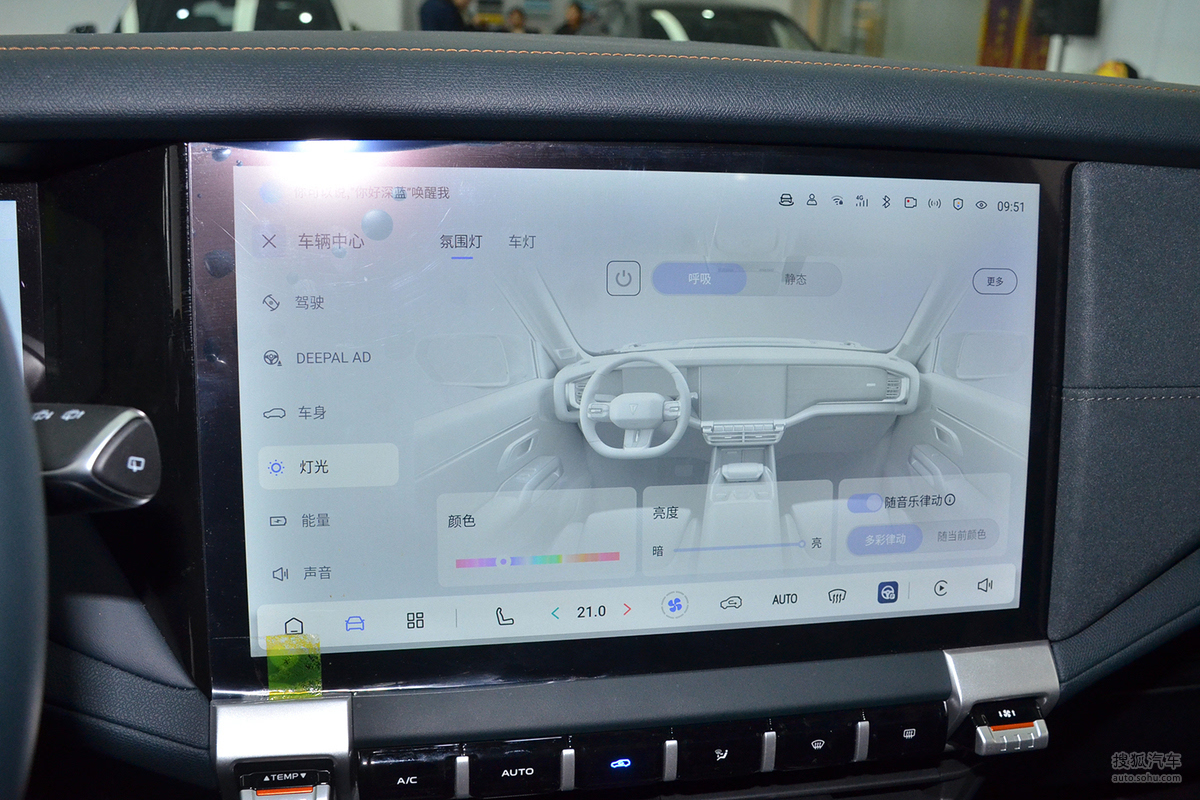The image size is (1200, 800).
Task: Tap the speaker volume icon in bottom bar
Action: click(x=985, y=585)
